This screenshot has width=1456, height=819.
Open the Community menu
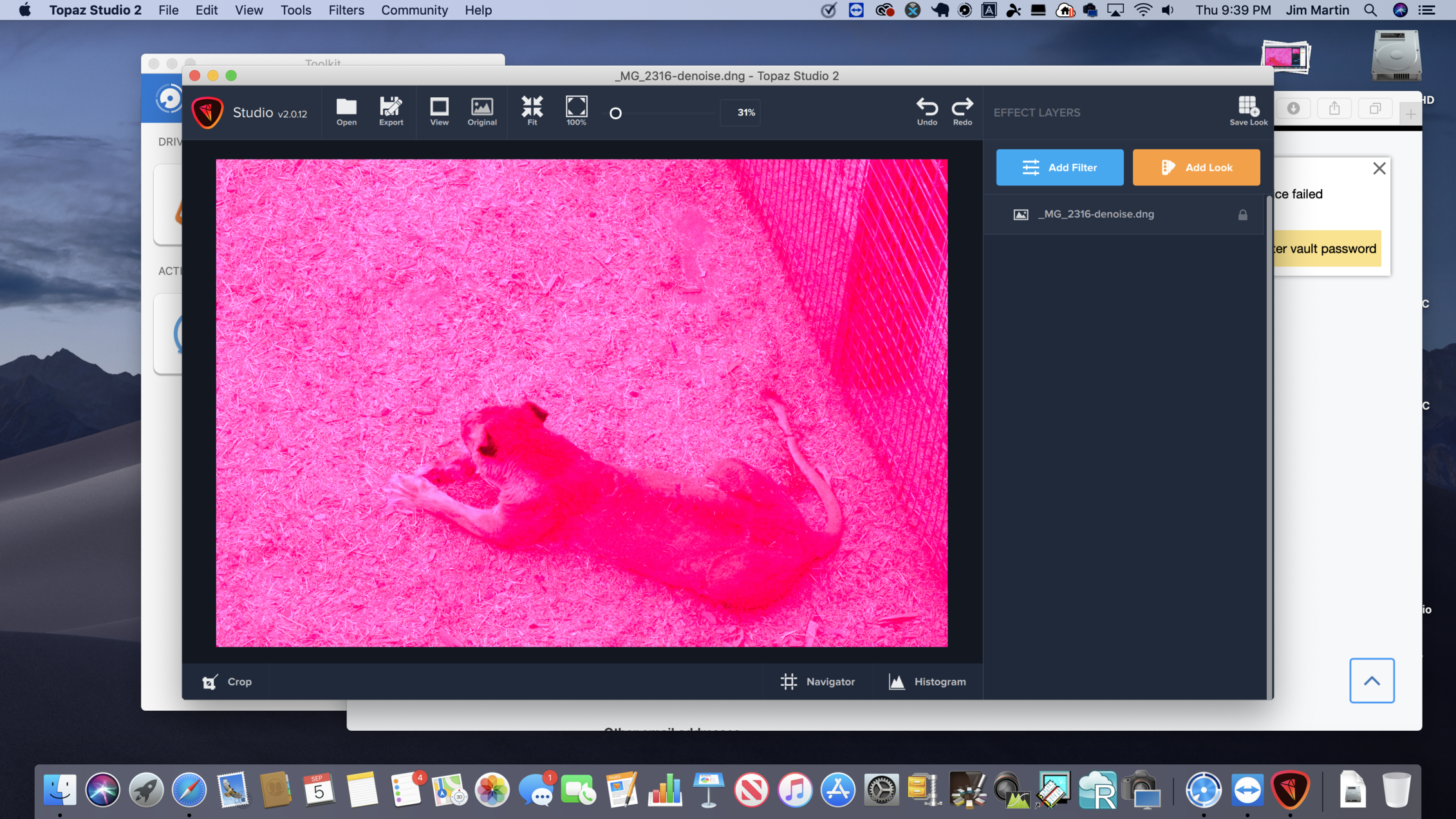[414, 10]
